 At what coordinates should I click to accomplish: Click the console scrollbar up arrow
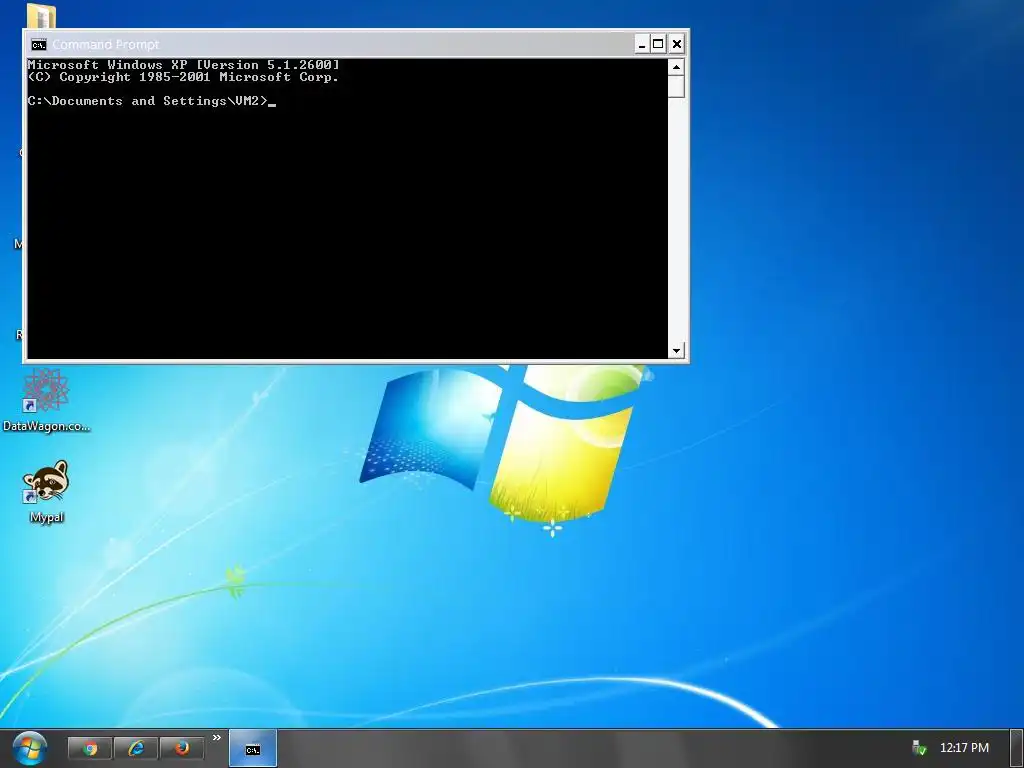(x=676, y=67)
